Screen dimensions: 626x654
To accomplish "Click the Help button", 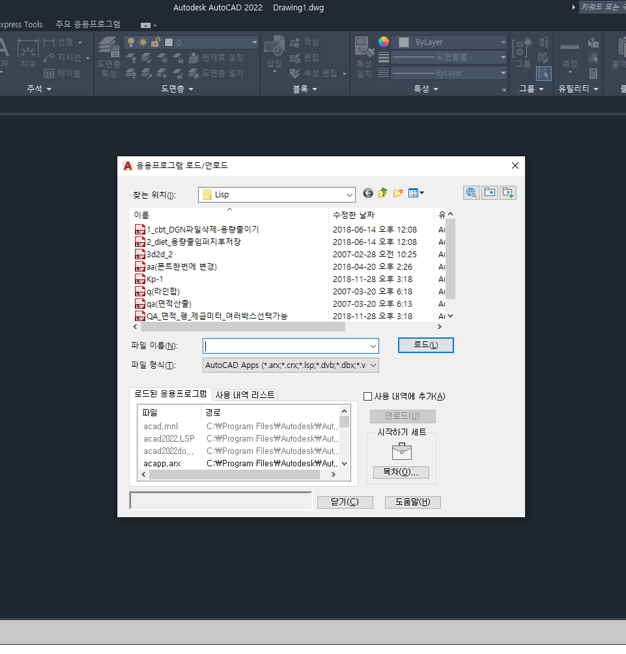I will pyautogui.click(x=412, y=502).
